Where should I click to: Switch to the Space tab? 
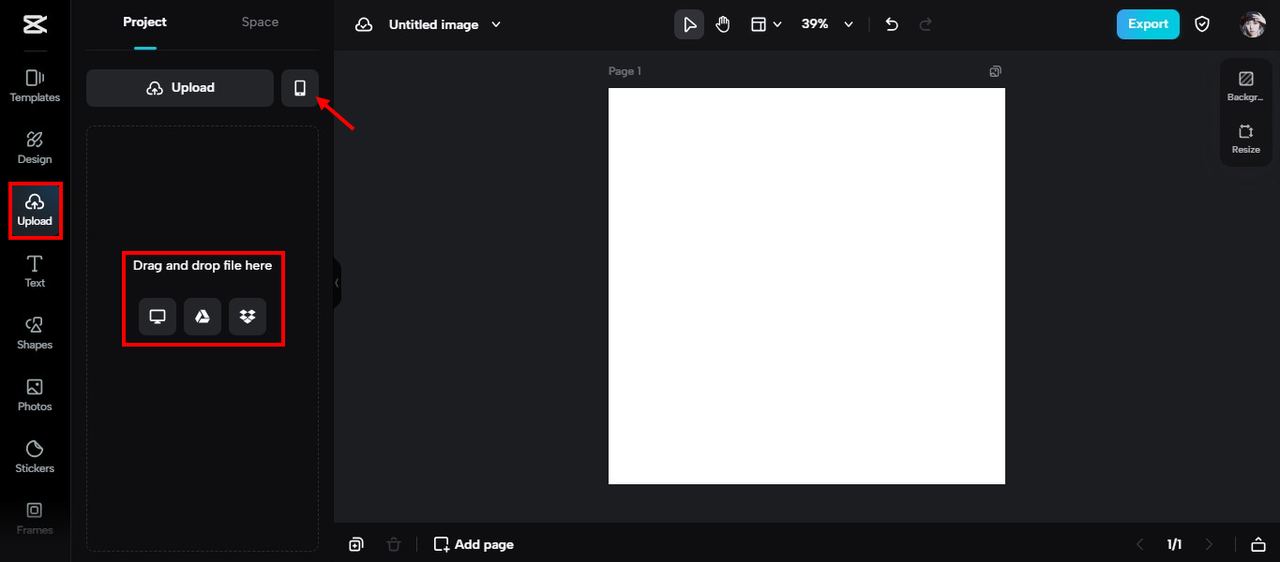[x=260, y=22]
